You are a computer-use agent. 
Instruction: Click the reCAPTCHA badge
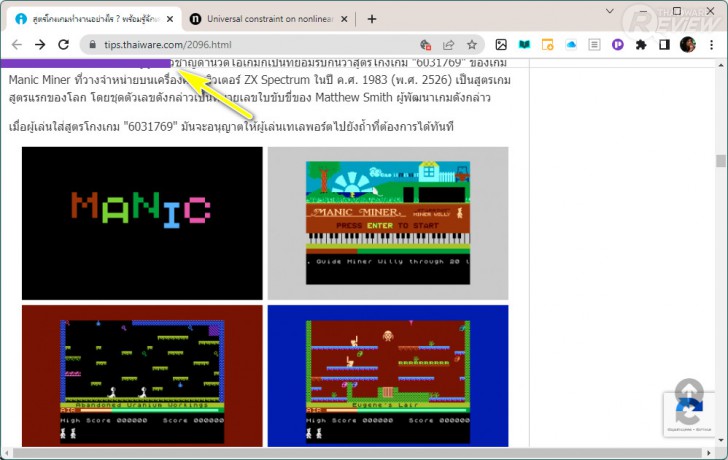(689, 415)
